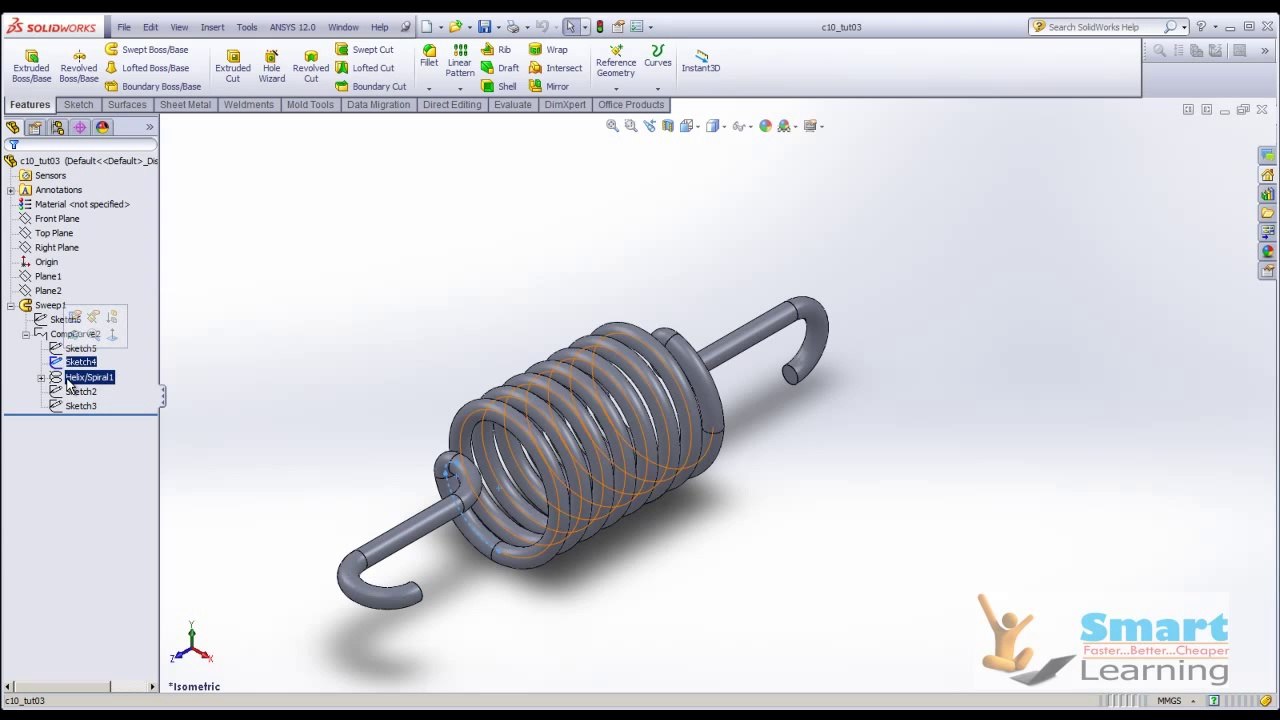
Task: Collapse the Sweep1 feature node
Action: coord(11,305)
